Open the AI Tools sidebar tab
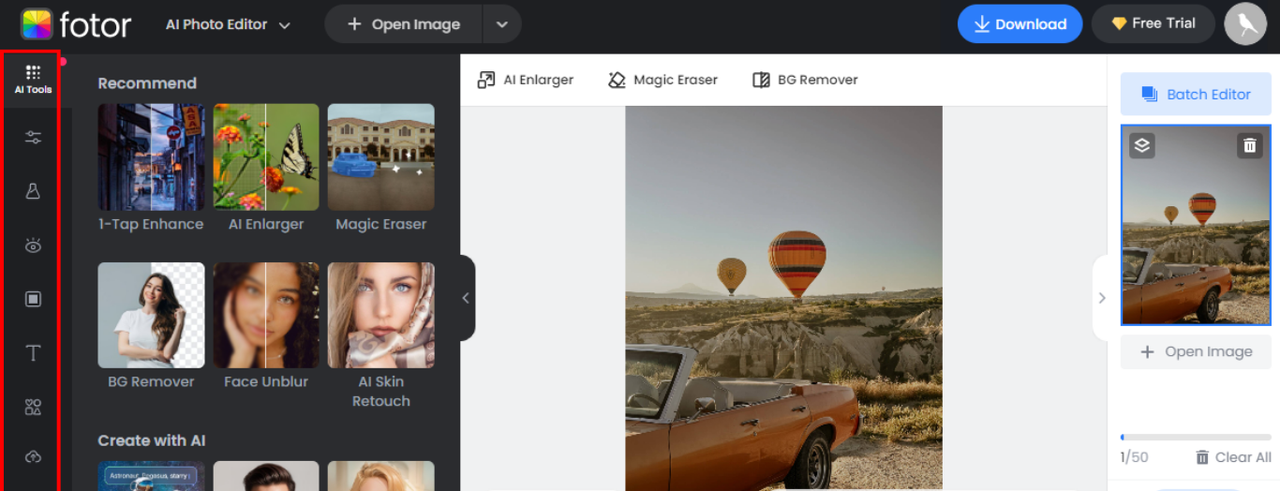The image size is (1280, 491). click(33, 79)
